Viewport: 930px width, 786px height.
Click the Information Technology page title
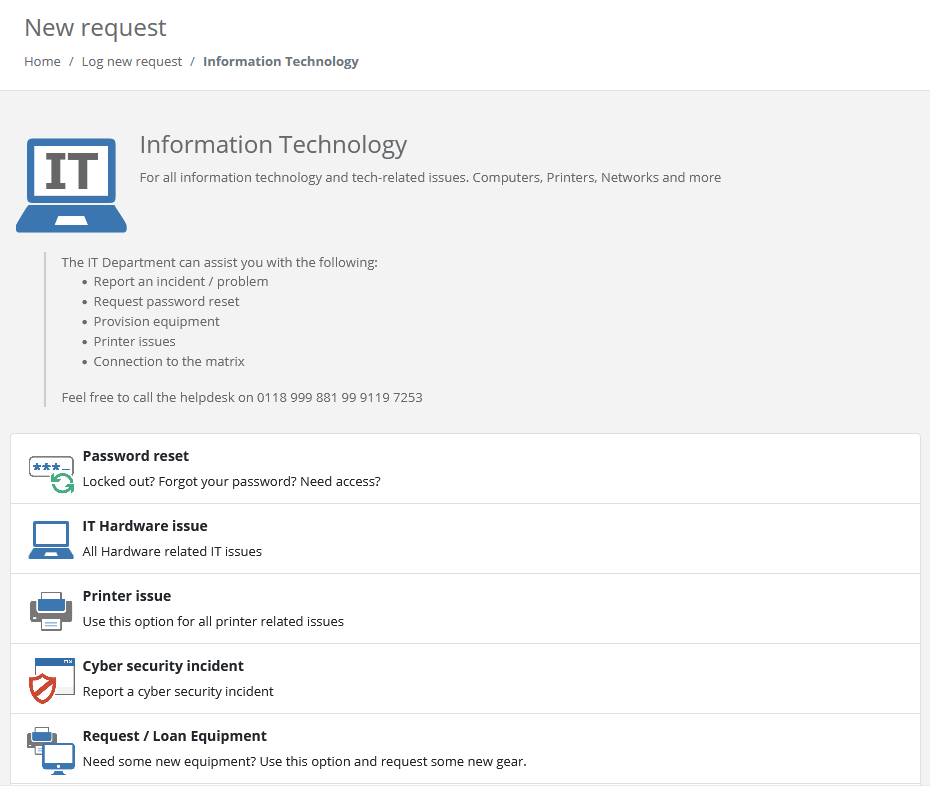pyautogui.click(x=273, y=144)
